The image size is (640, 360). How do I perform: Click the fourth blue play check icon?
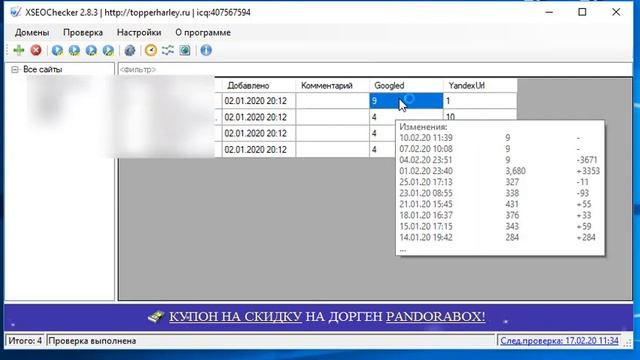pyautogui.click(x=108, y=50)
